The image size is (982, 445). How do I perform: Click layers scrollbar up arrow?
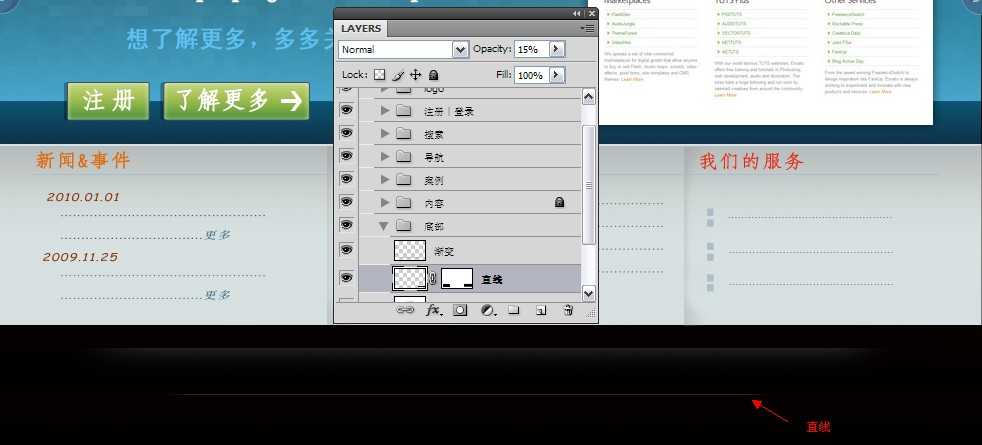coord(589,96)
